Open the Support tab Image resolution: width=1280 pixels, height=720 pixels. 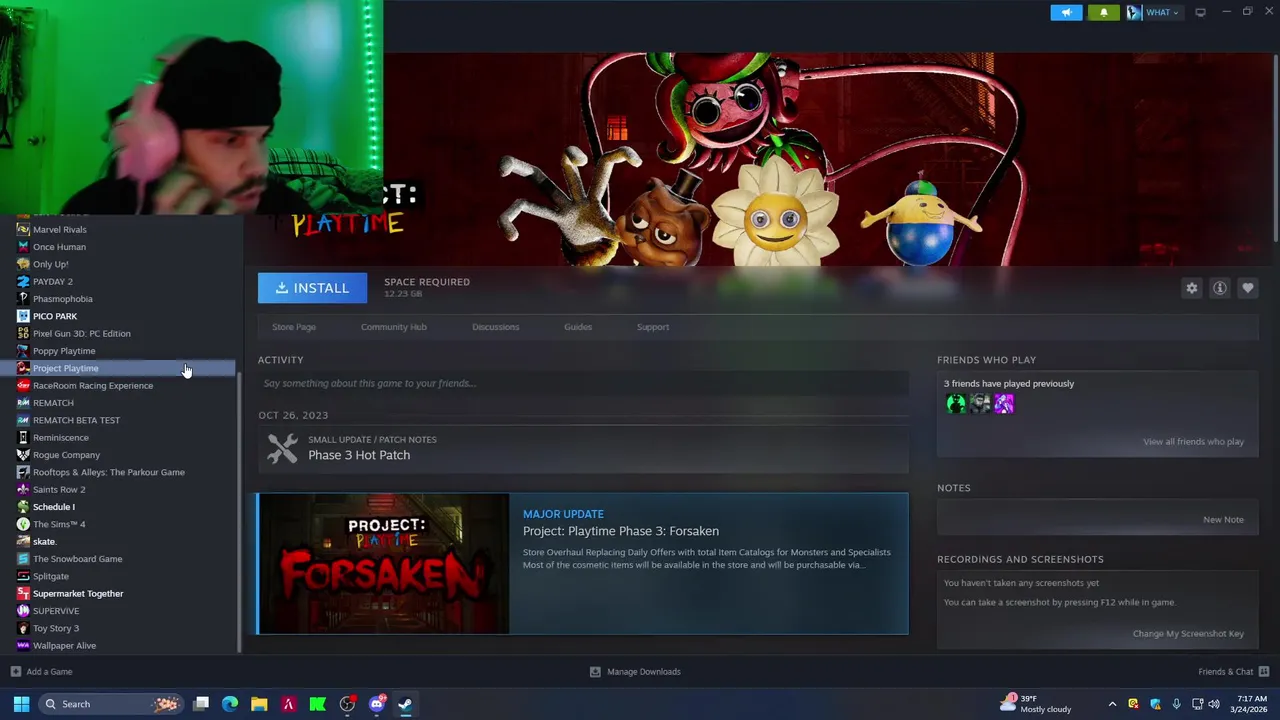tap(653, 327)
